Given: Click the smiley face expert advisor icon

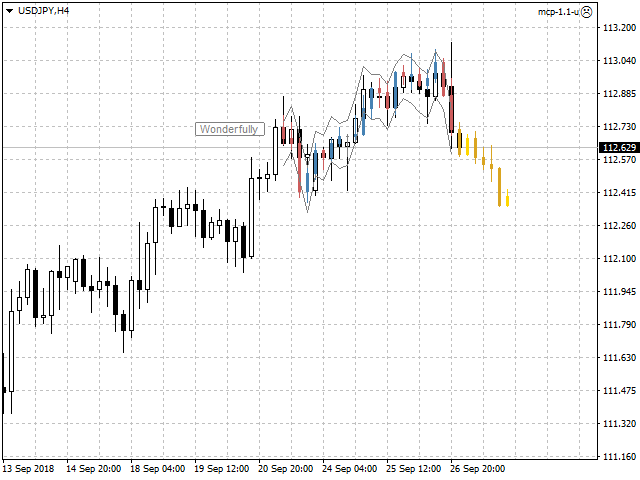Looking at the screenshot, I should coord(587,10).
